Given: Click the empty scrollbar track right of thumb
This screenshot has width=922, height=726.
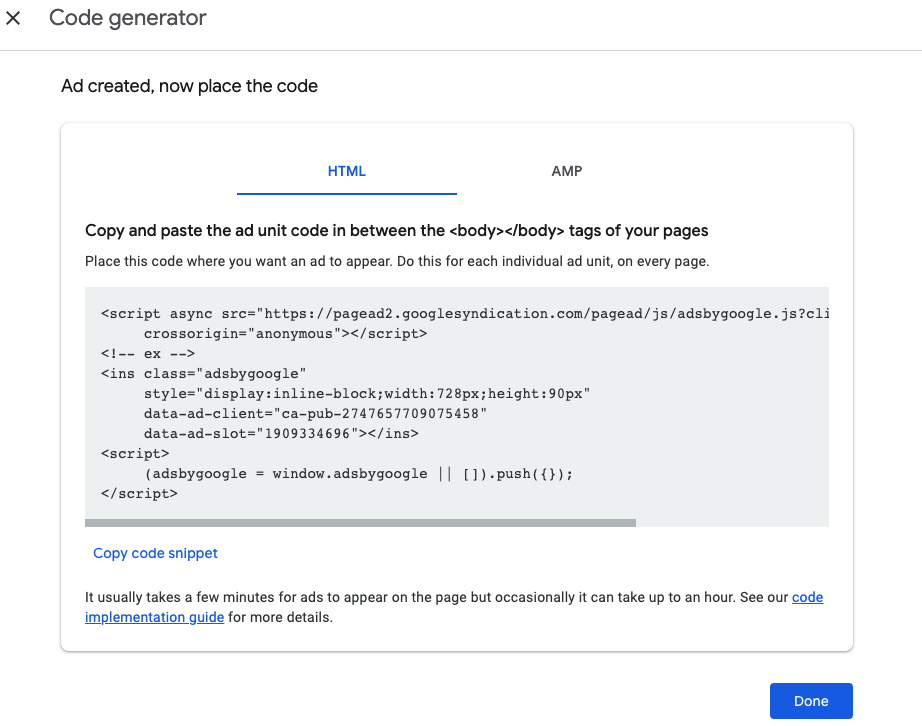Looking at the screenshot, I should point(732,522).
